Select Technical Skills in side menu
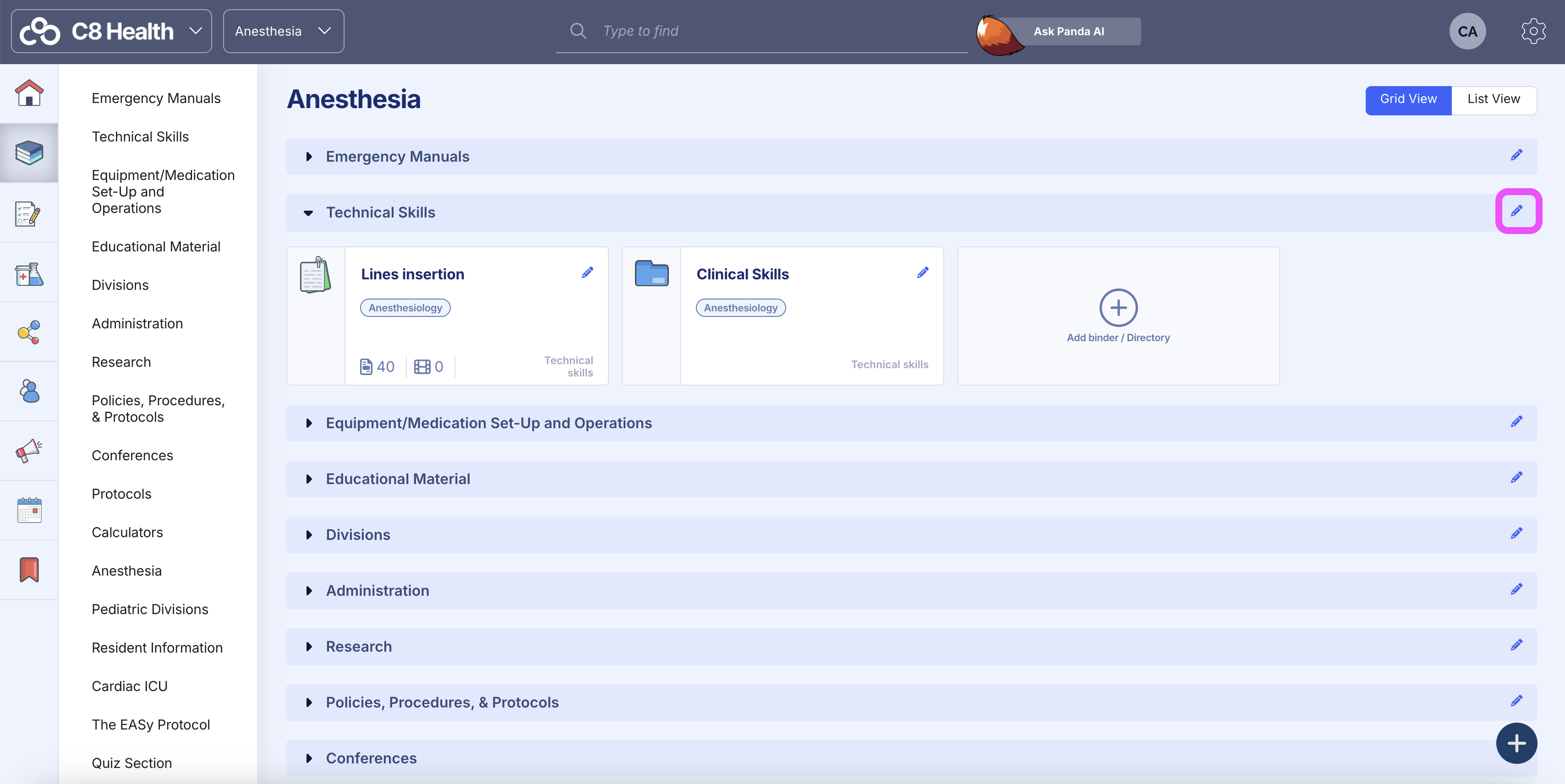Viewport: 1565px width, 784px height. click(140, 136)
